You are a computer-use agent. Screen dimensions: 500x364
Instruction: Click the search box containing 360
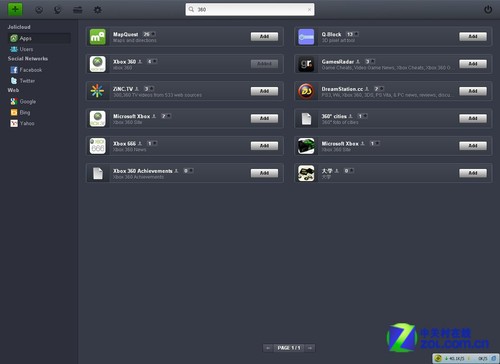tap(250, 10)
